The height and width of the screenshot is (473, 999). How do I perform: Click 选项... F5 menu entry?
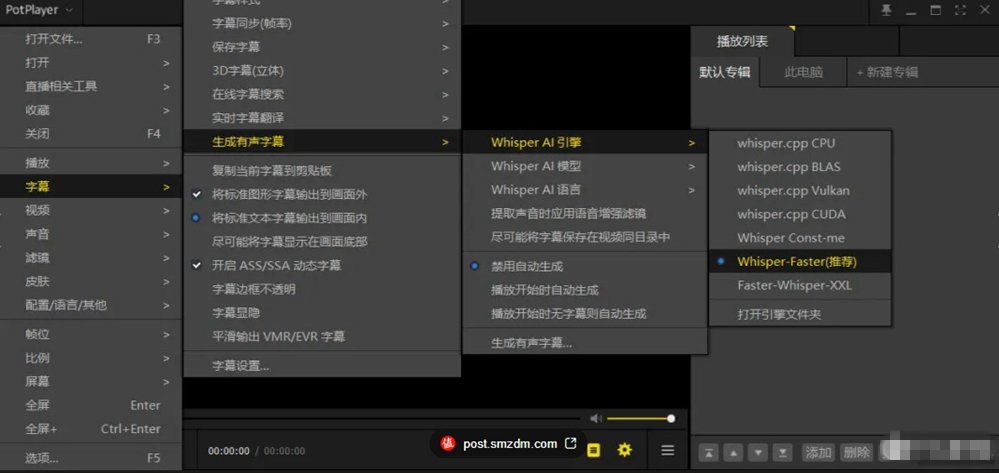tap(91, 458)
